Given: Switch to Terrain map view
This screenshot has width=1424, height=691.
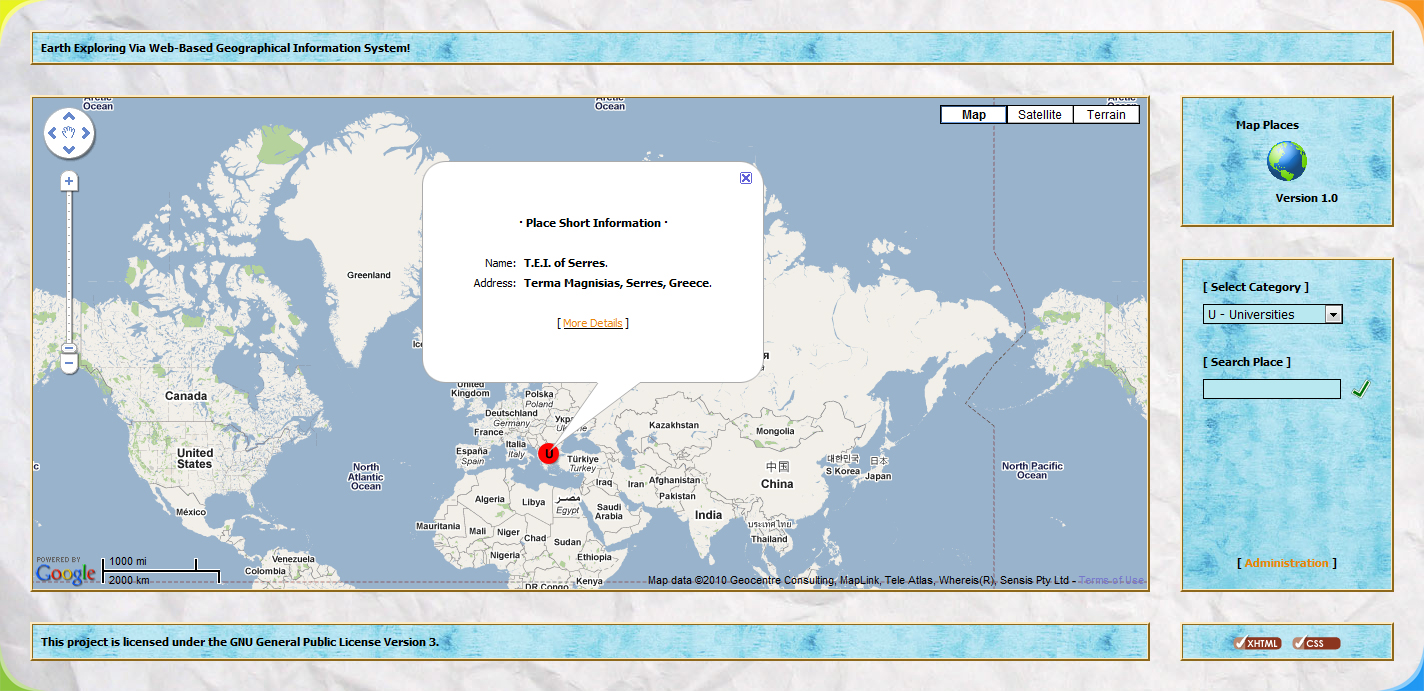Looking at the screenshot, I should tap(1106, 115).
